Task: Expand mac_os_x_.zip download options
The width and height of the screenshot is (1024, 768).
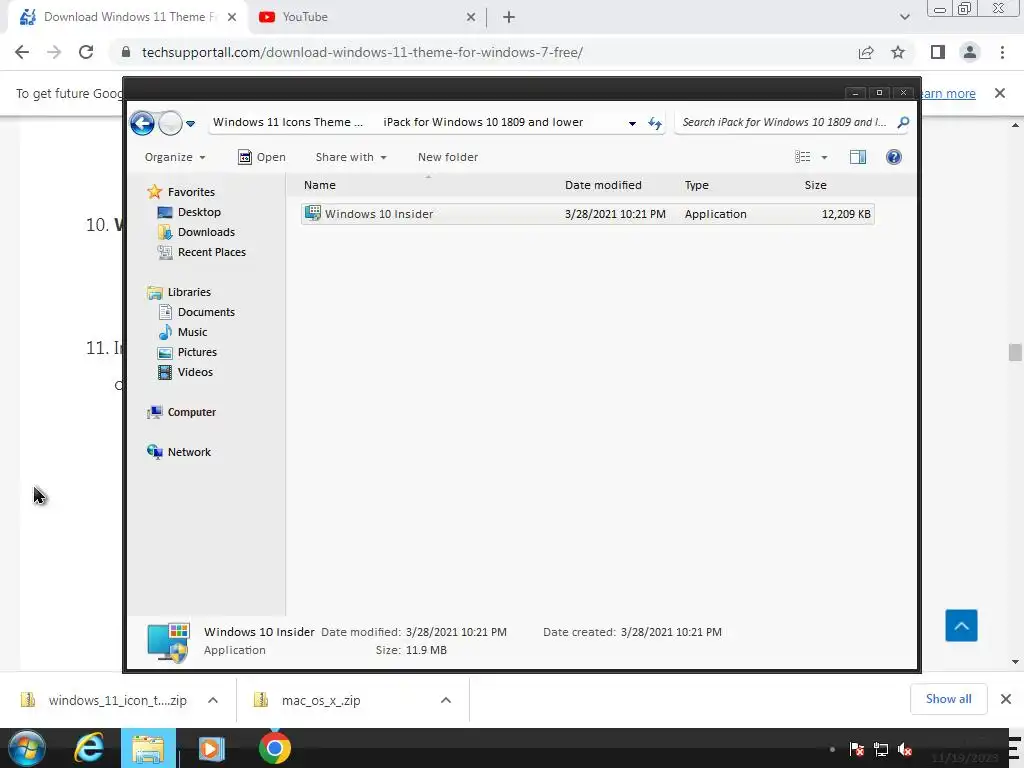Action: pos(446,700)
